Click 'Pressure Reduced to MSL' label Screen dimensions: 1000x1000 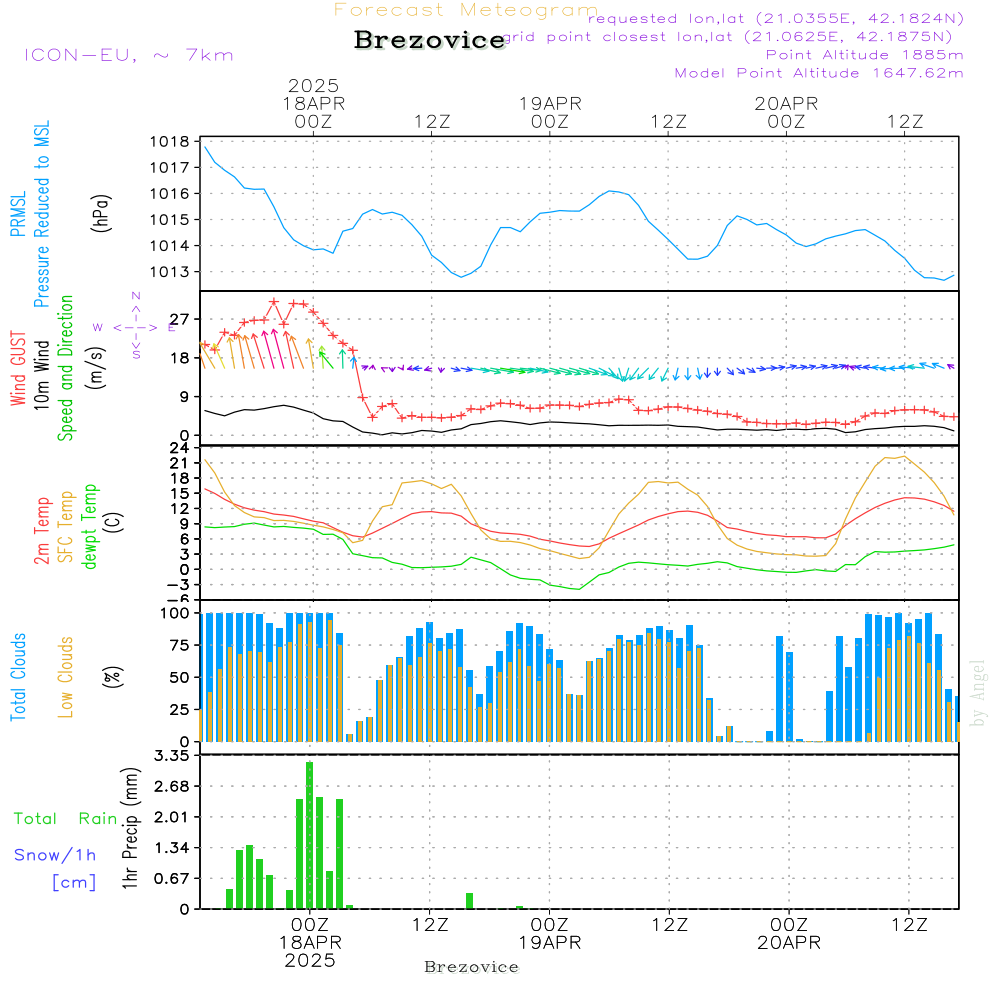(41, 214)
